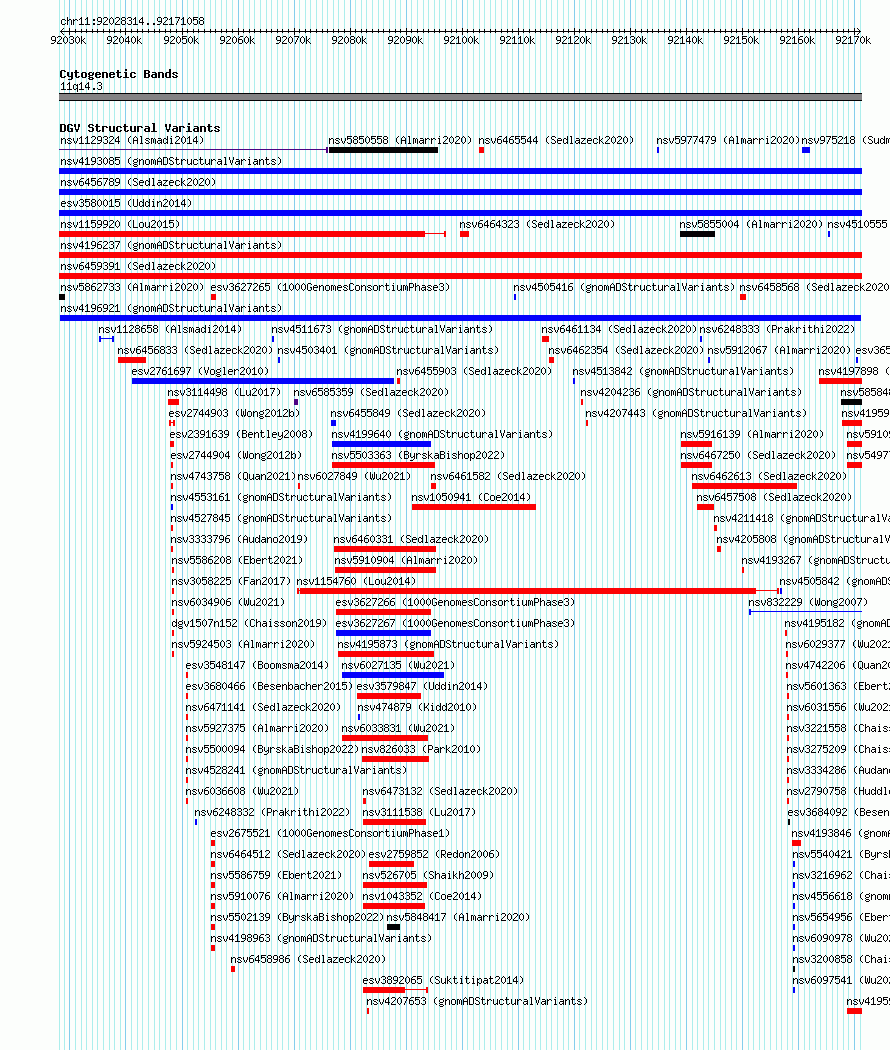The width and height of the screenshot is (890, 1050).
Task: Click nsv4207653 gnomADStructuralVariants label
Action: [x=477, y=1001]
